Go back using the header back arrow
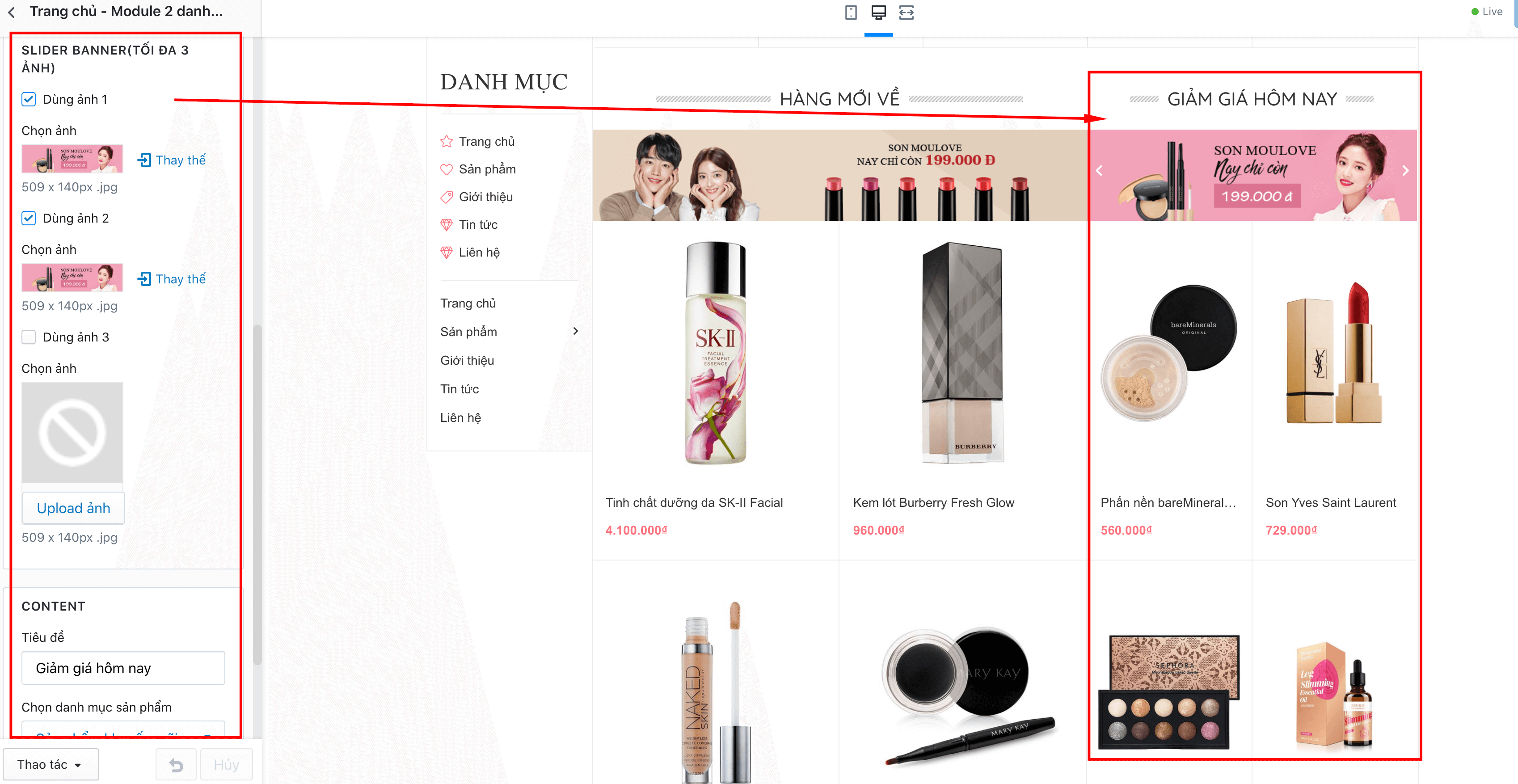Viewport: 1518px width, 784px height. pos(12,12)
